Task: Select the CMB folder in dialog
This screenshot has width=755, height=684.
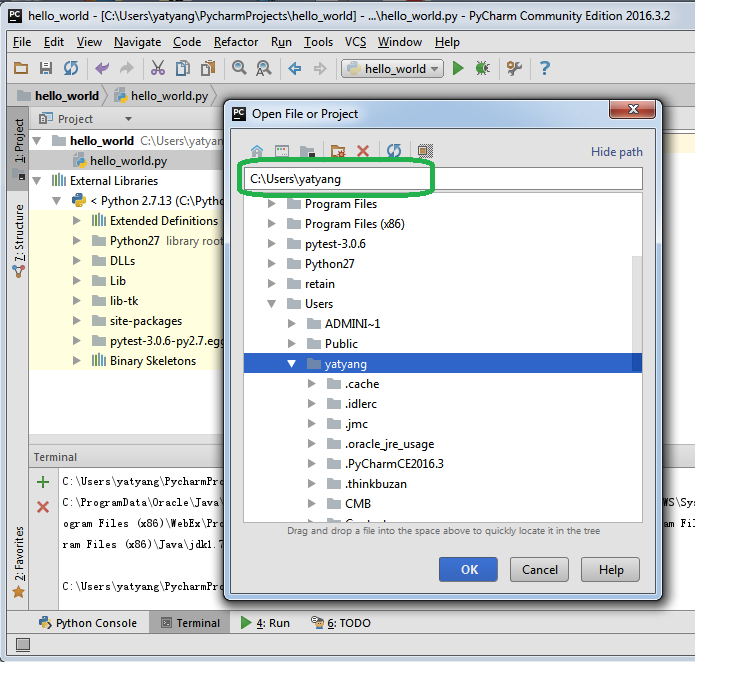Action: (x=358, y=503)
